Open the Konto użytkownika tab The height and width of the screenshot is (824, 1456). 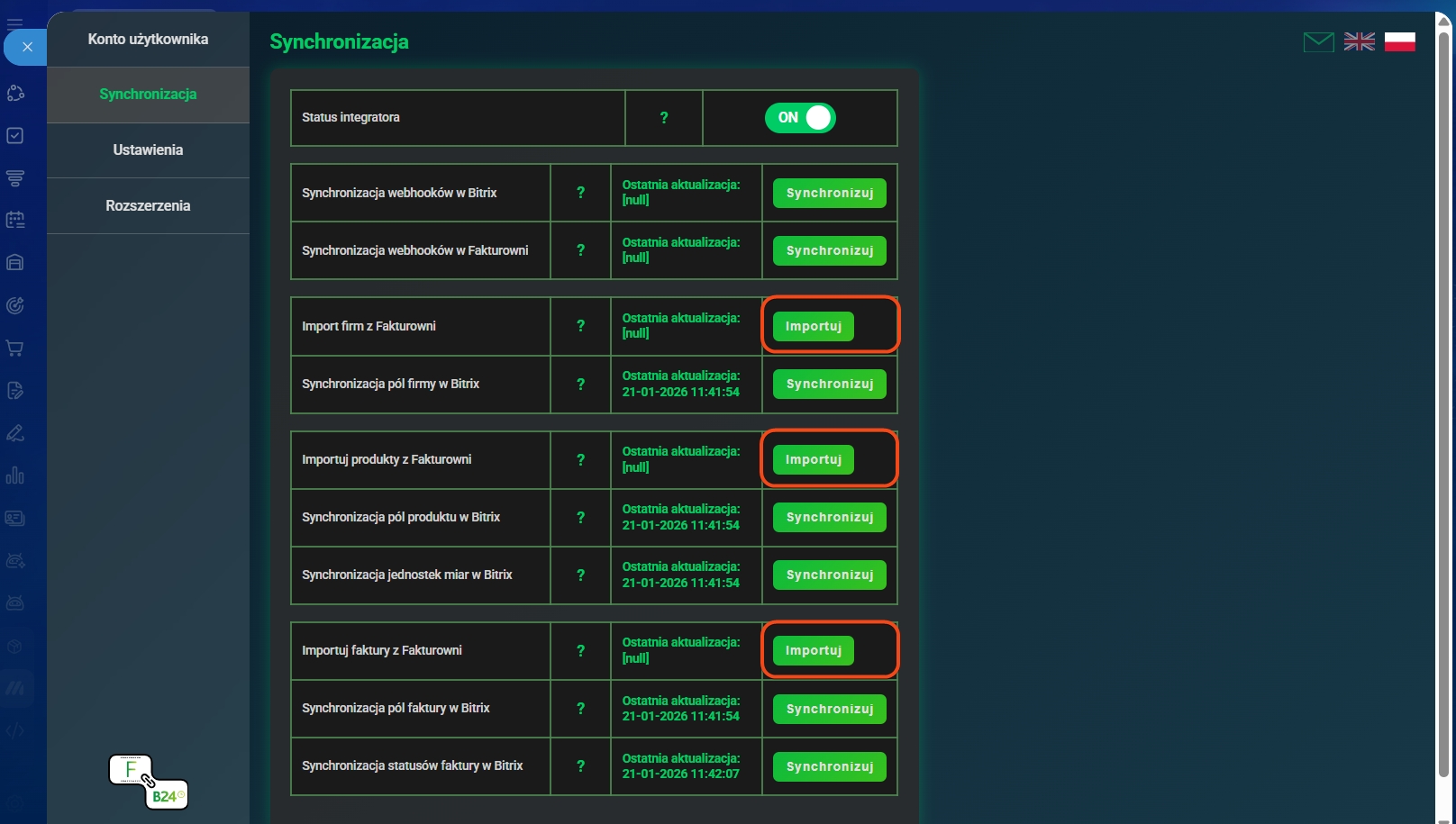(148, 40)
